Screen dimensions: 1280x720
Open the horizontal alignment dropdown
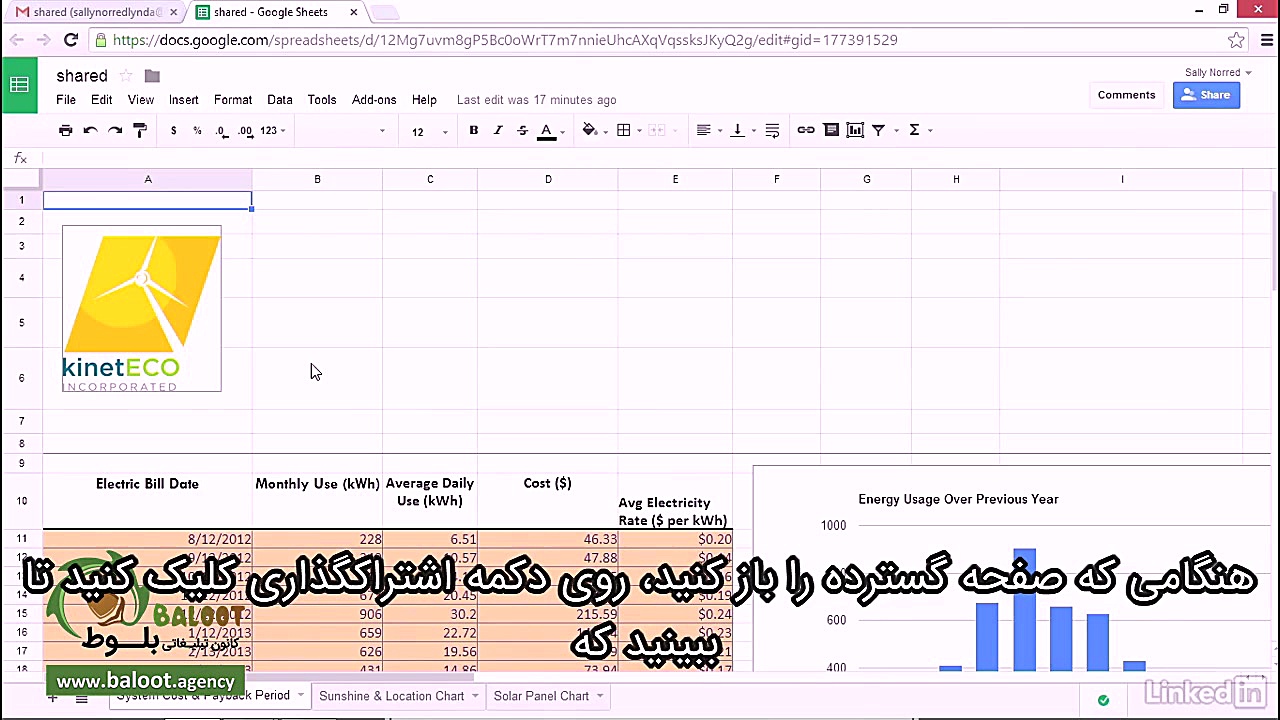[x=708, y=130]
